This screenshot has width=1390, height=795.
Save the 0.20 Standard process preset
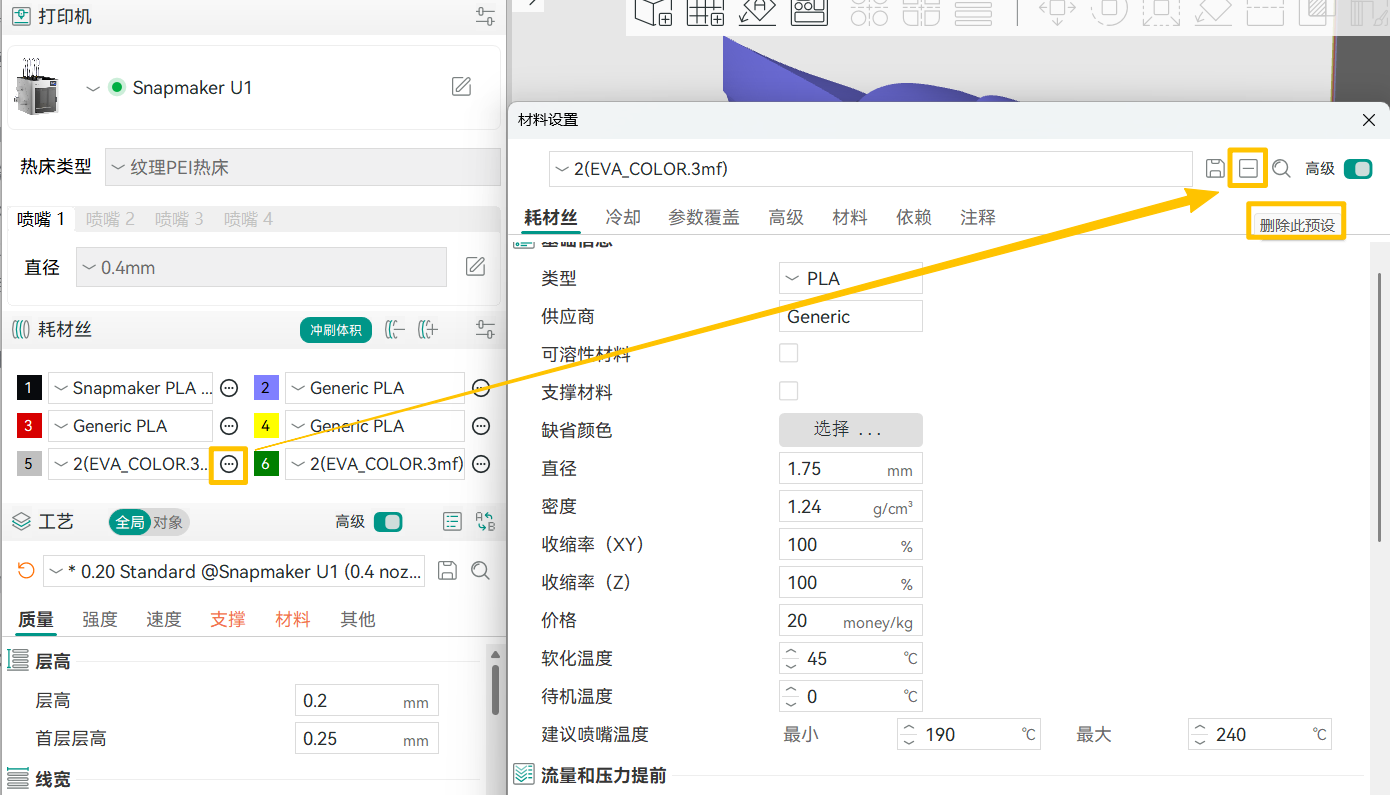(448, 571)
